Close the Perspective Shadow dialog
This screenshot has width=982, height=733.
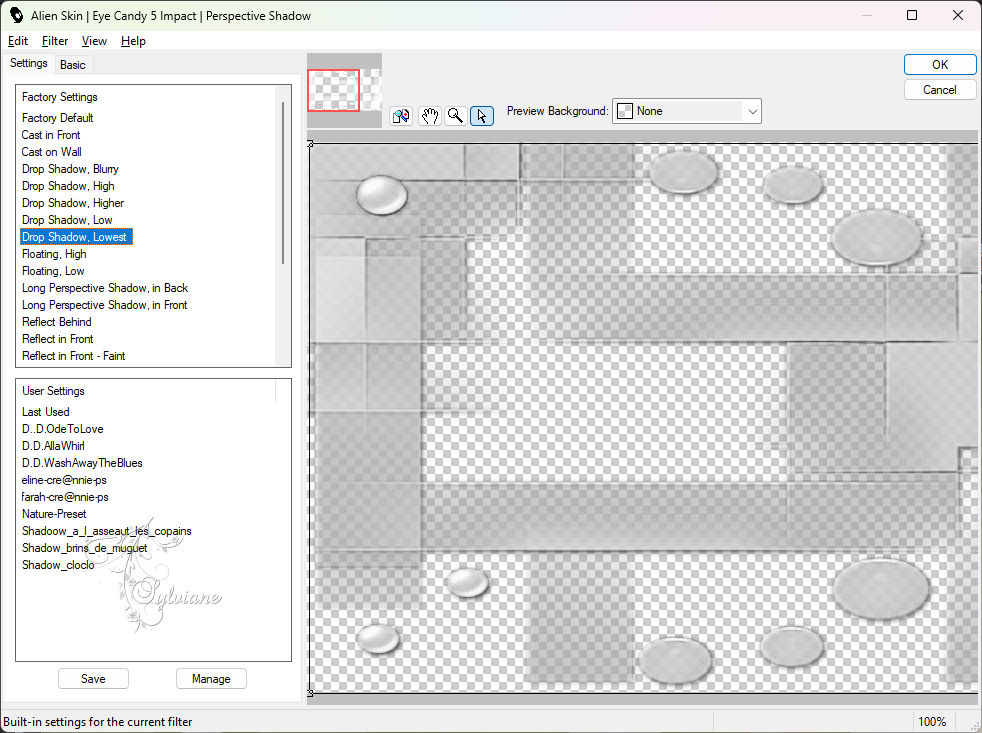(958, 15)
